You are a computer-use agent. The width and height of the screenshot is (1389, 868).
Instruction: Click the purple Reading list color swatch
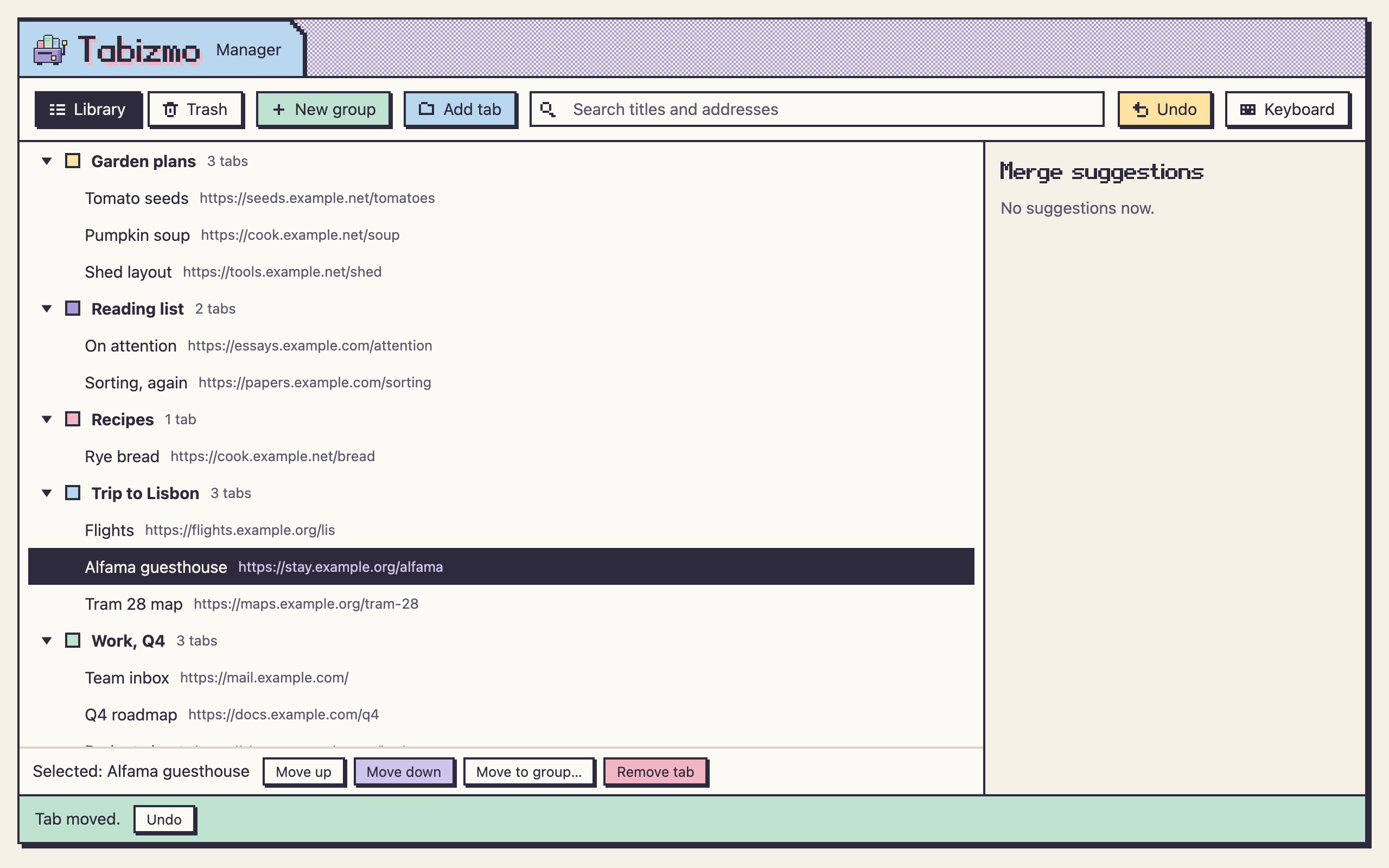73,308
